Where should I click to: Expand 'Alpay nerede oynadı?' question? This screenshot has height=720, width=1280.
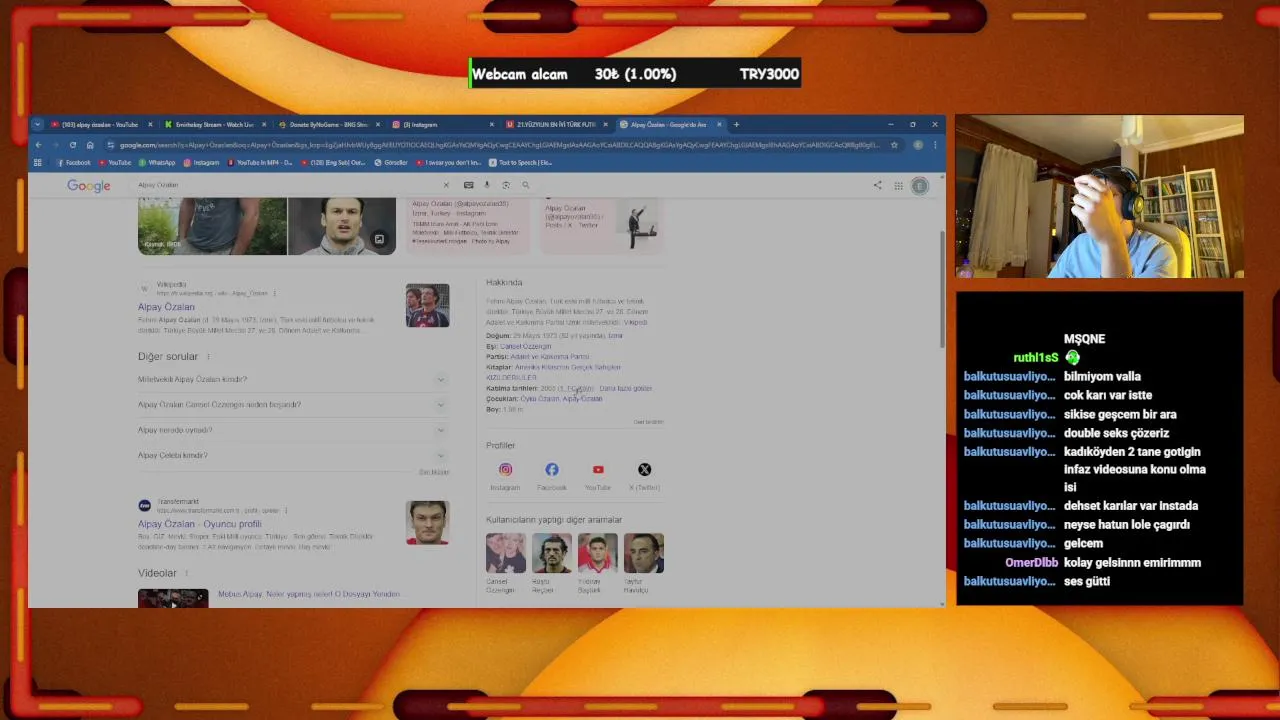pos(292,430)
